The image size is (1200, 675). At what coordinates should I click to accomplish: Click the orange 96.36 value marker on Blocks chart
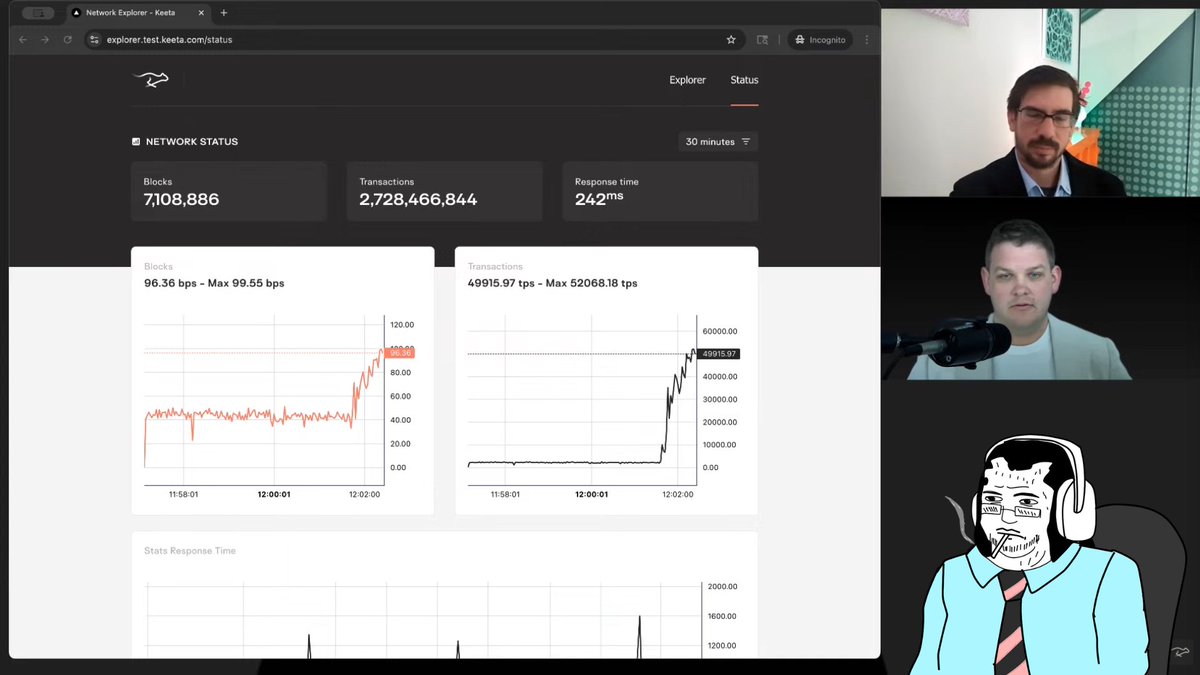[401, 353]
